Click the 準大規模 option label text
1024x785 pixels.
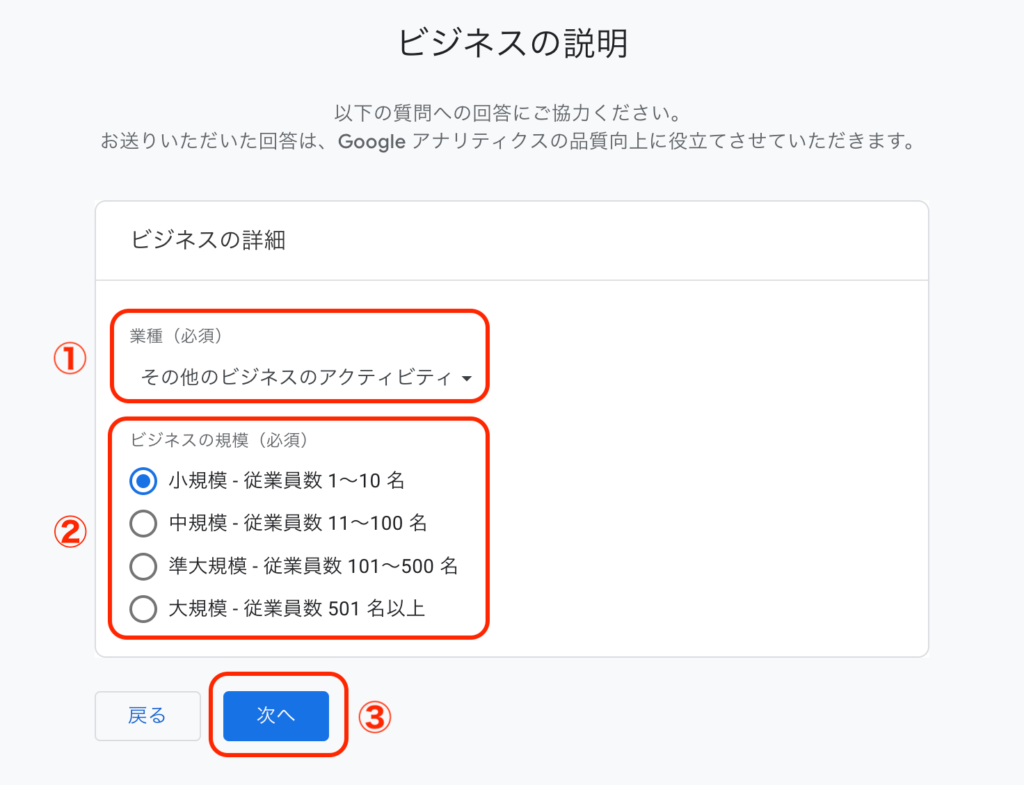313,566
